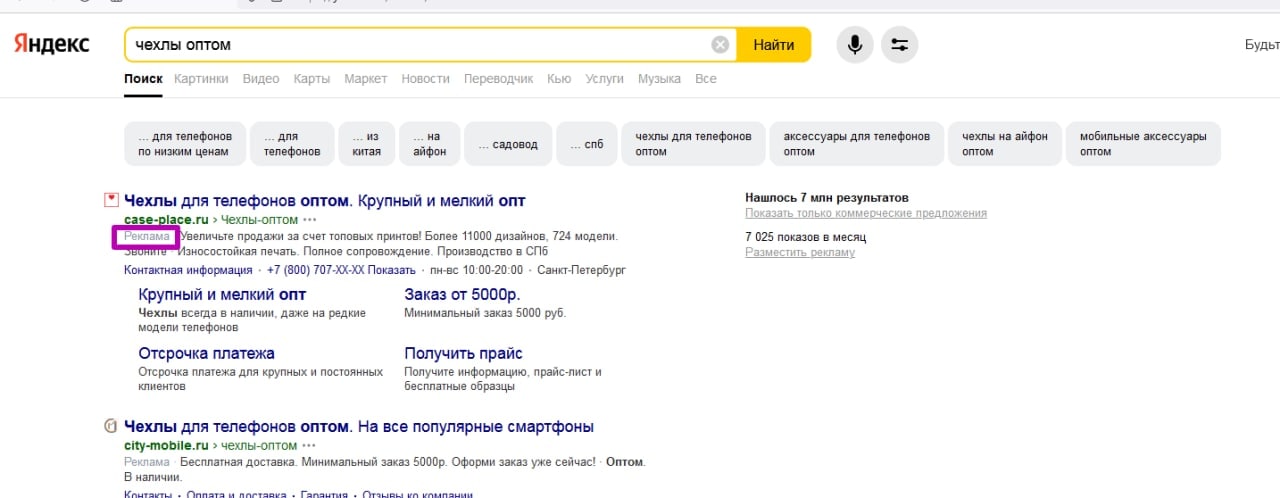The image size is (1280, 498).
Task: Click the text Минимальный заказ 5000 руб.
Action: (485, 313)
